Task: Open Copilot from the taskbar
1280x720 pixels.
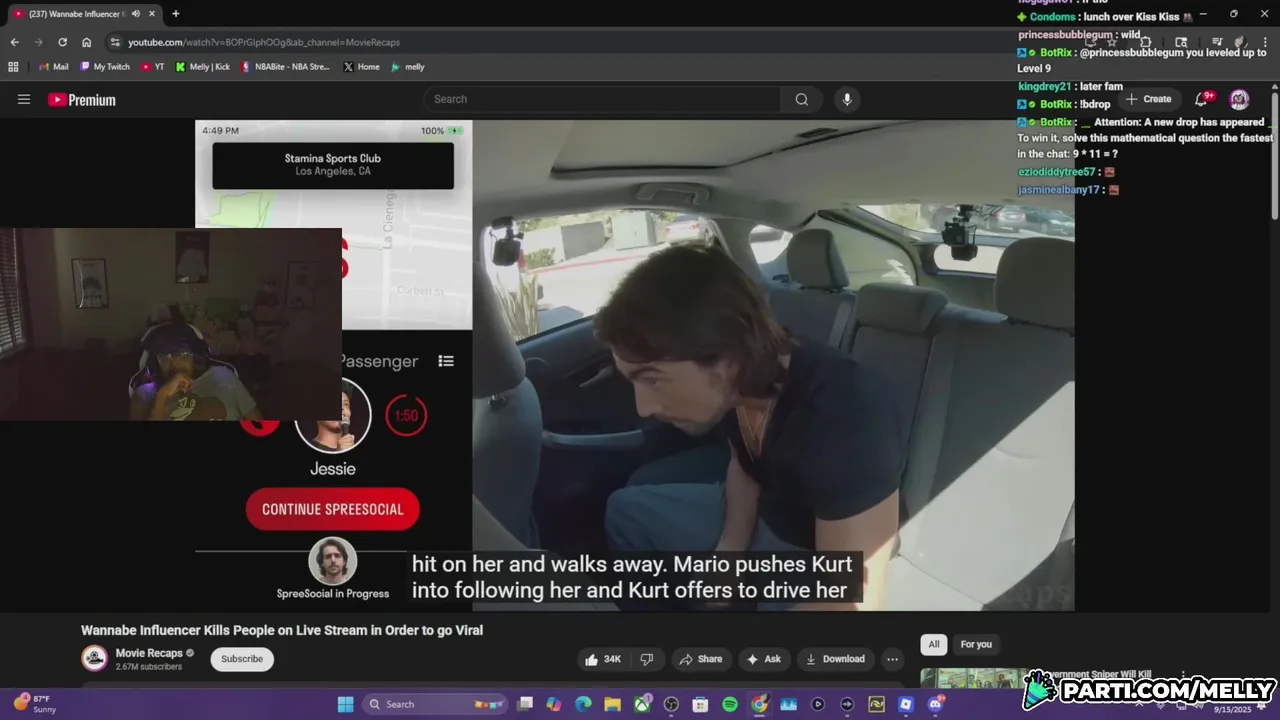Action: pos(554,704)
